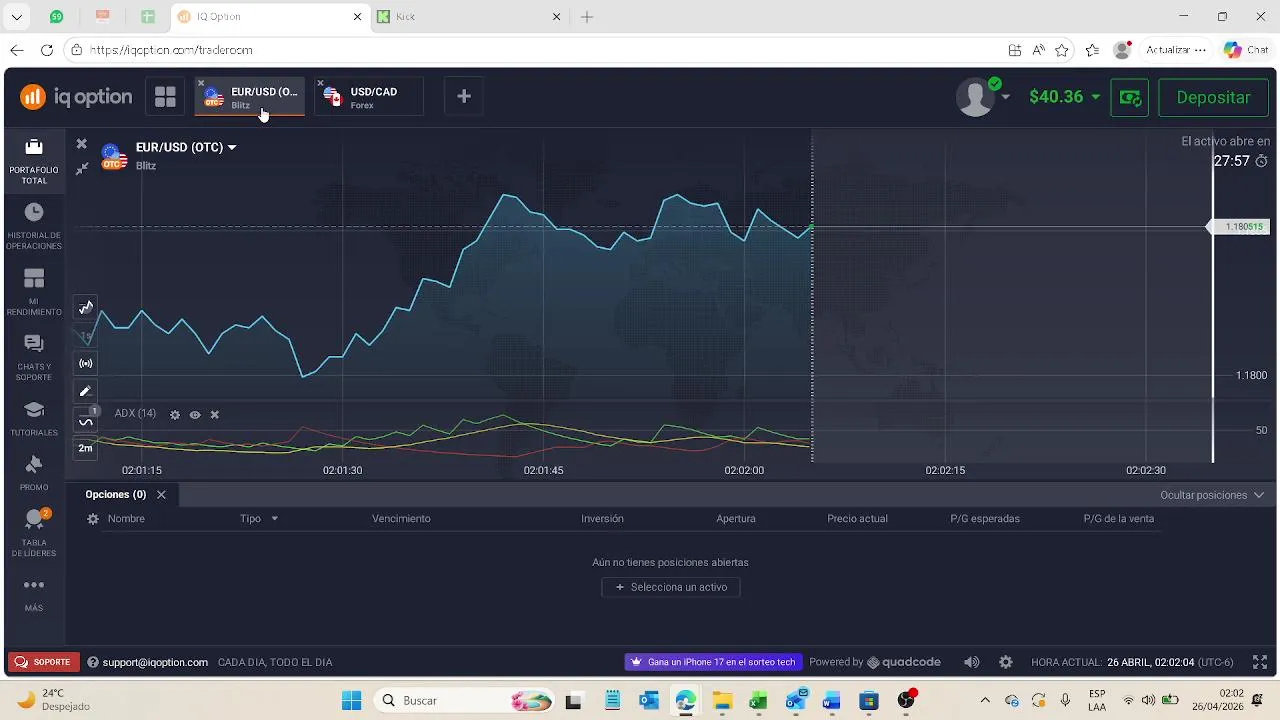1280x720 pixels.
Task: Add page to favorites star
Action: pos(1062,50)
